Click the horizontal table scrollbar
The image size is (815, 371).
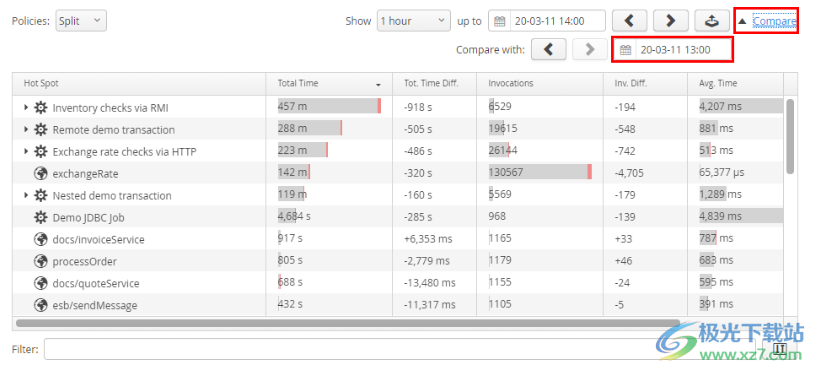(x=348, y=323)
